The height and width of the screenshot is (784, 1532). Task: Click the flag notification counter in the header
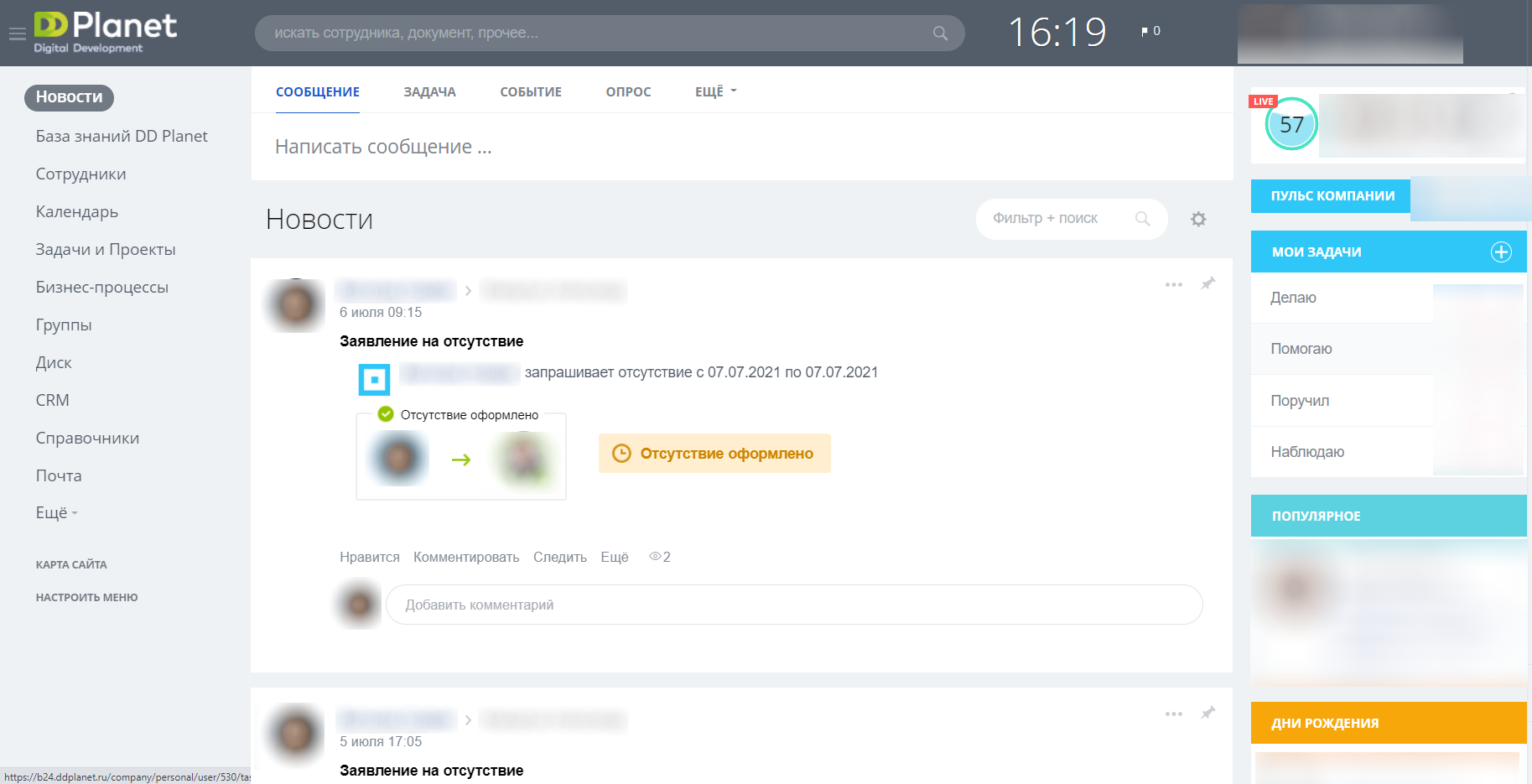tap(1150, 31)
